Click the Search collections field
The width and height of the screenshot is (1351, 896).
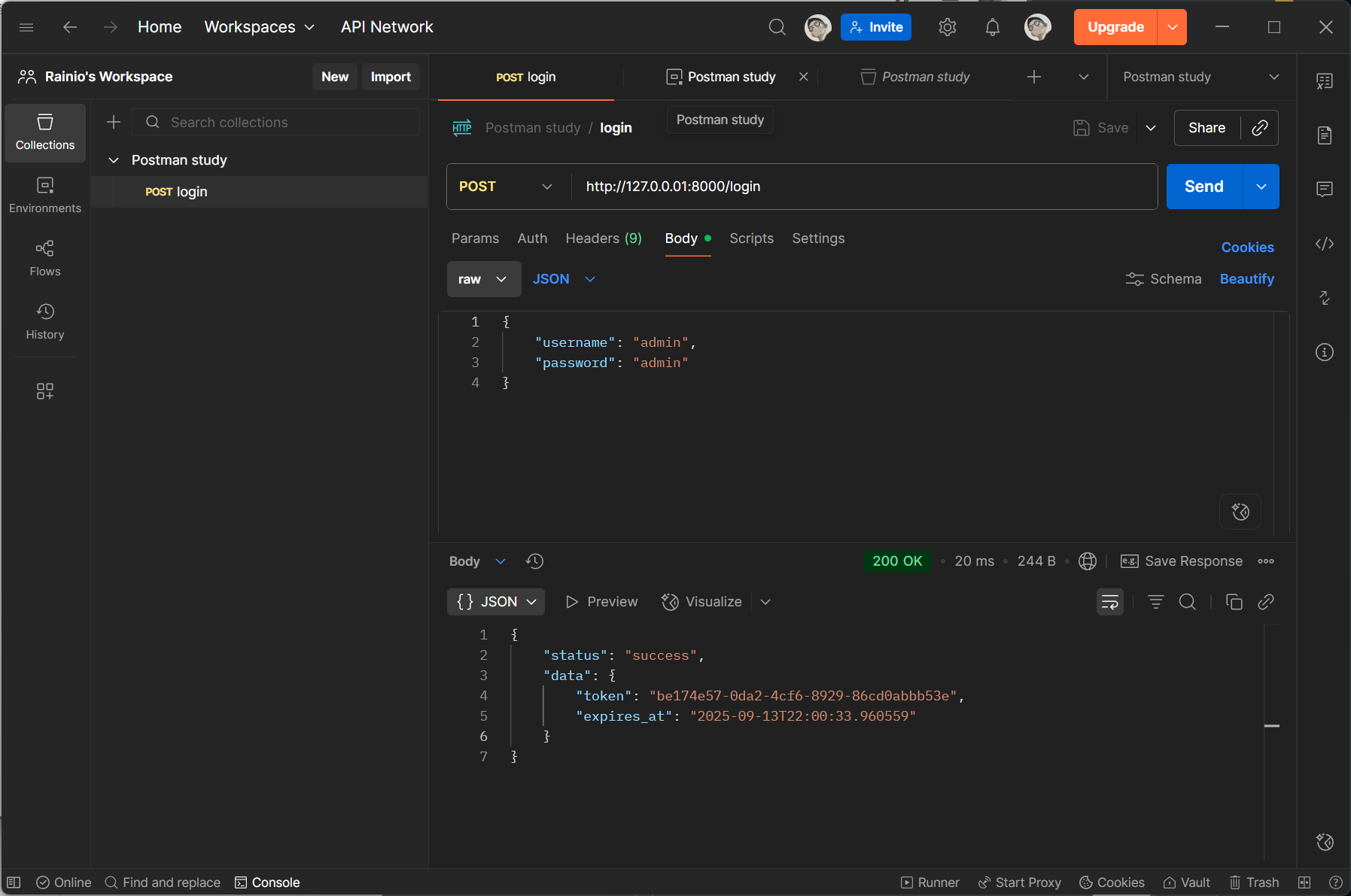275,122
